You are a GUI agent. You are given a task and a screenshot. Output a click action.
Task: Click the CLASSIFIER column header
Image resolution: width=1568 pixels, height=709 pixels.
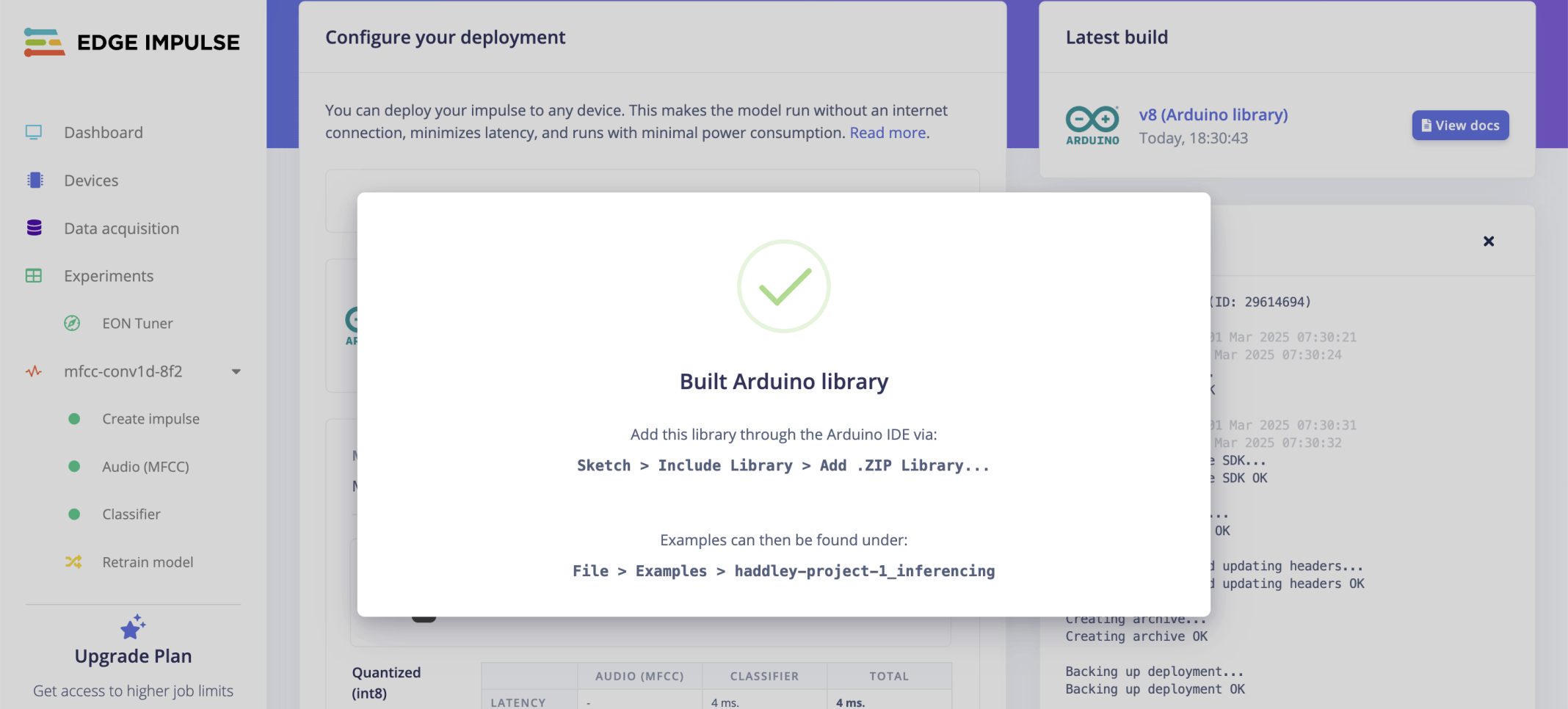tap(764, 676)
